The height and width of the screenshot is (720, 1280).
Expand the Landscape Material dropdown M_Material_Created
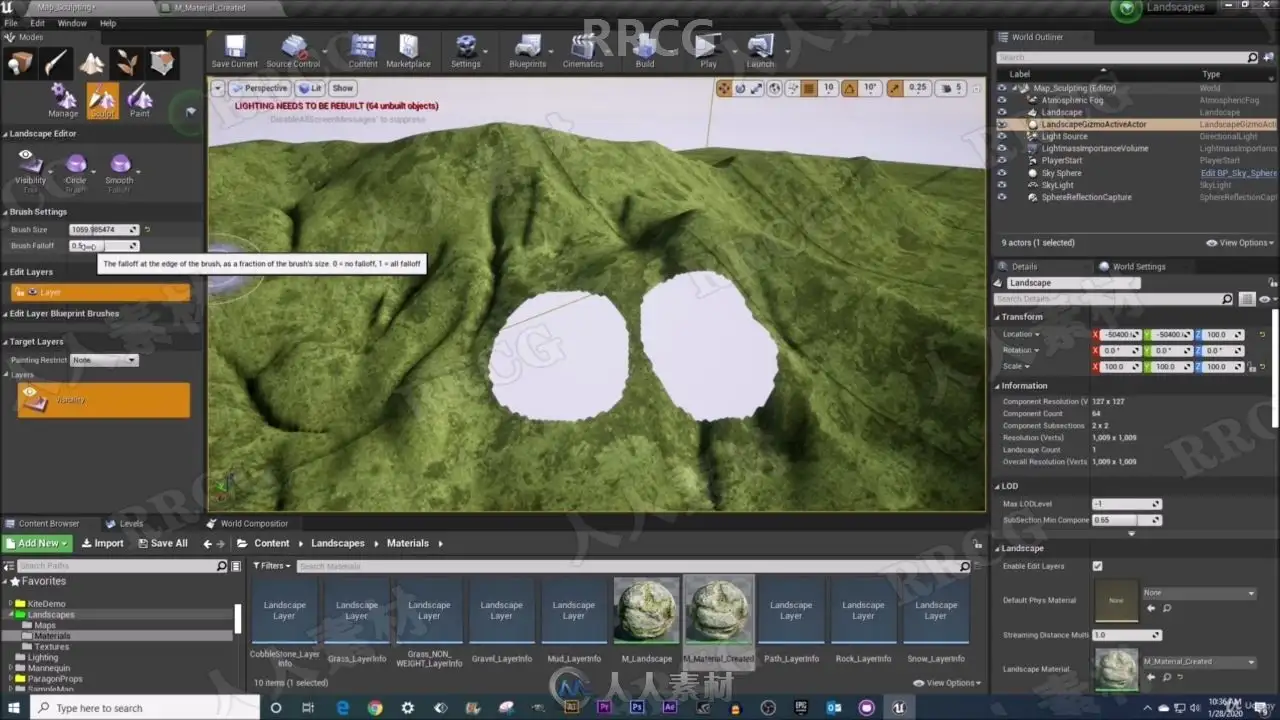coord(1198,662)
